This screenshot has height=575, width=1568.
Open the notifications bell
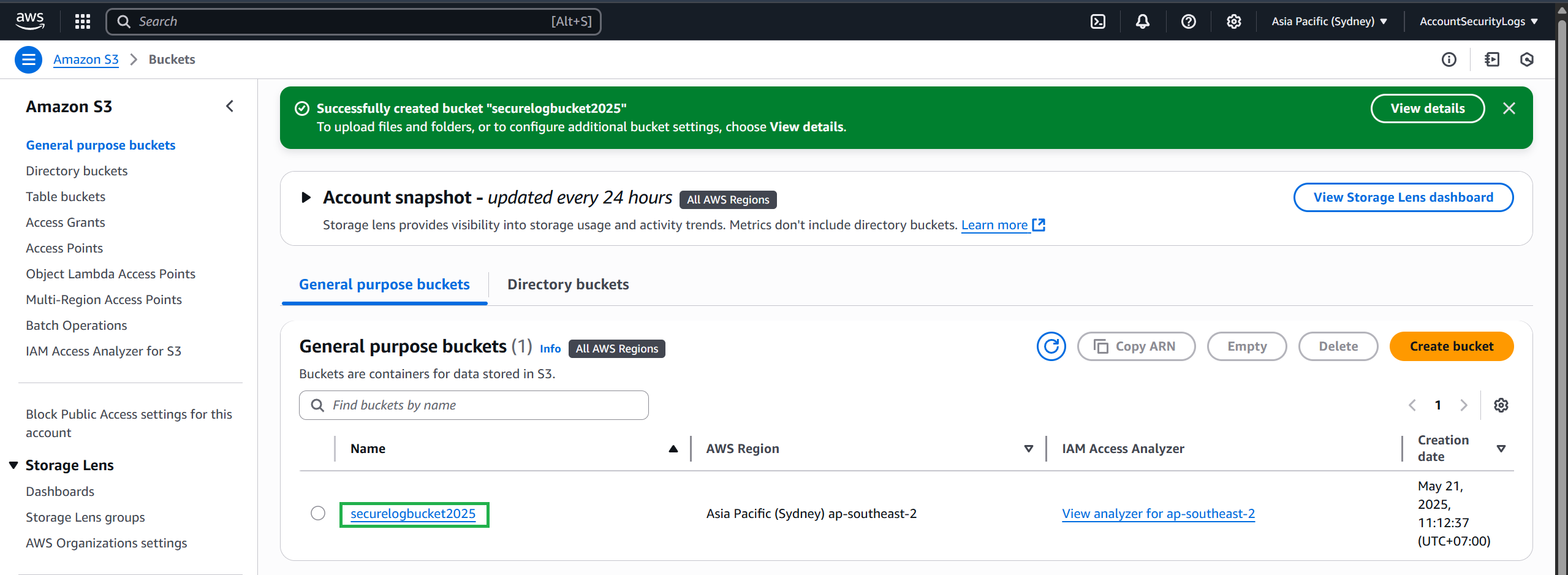coord(1142,21)
